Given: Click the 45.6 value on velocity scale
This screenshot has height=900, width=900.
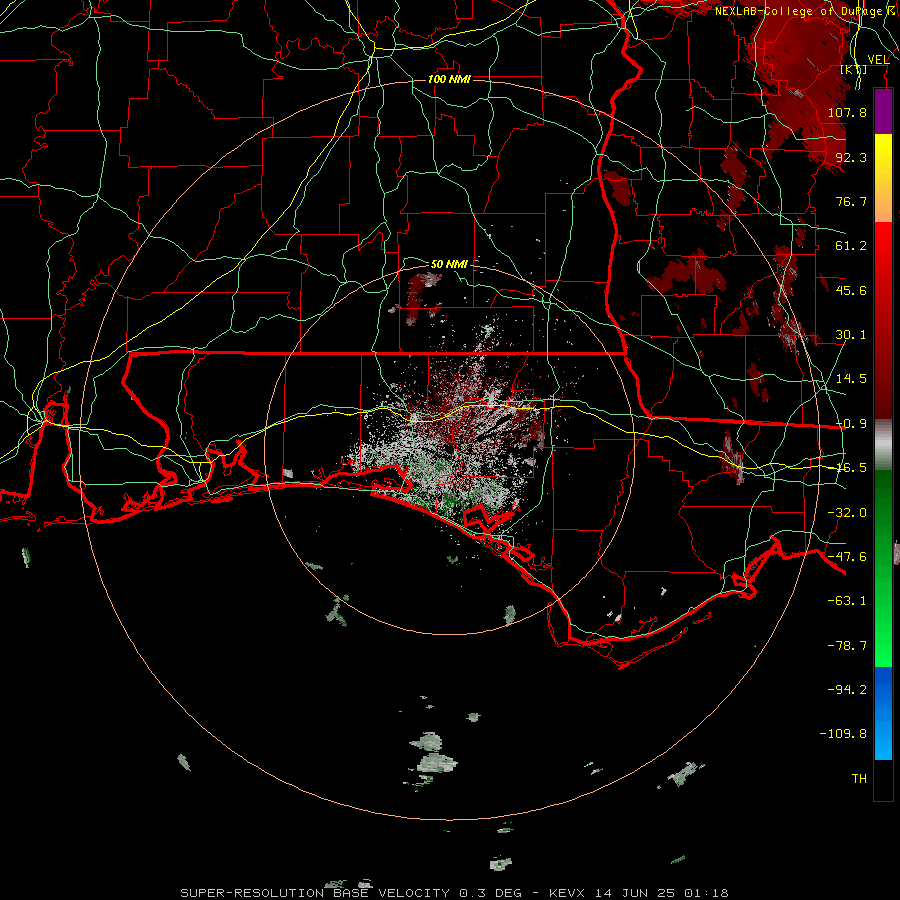Looking at the screenshot, I should [851, 290].
